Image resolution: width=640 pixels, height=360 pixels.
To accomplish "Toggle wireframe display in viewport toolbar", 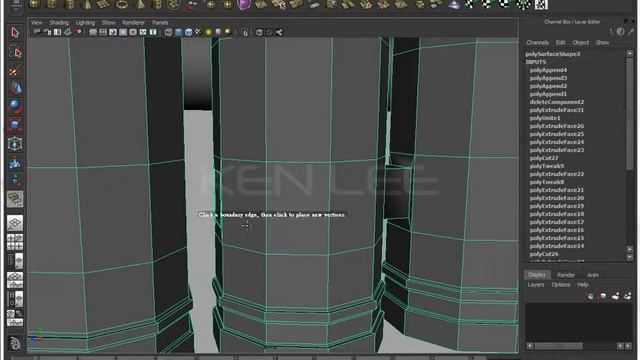I will click(169, 32).
